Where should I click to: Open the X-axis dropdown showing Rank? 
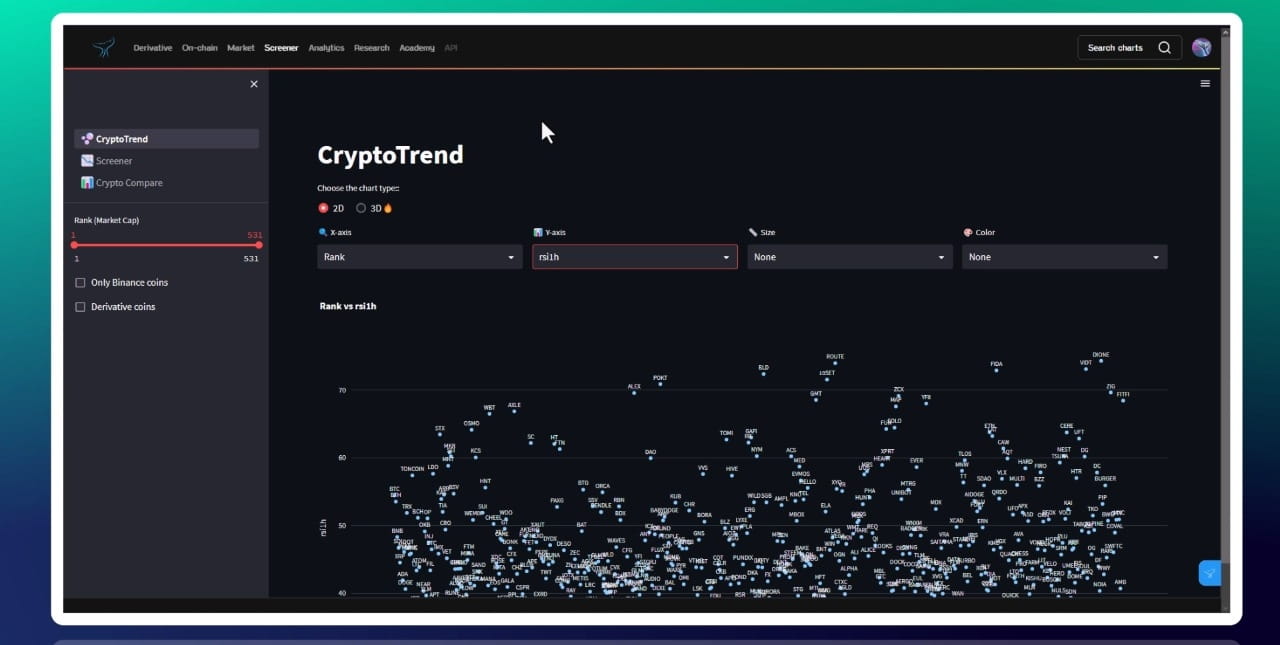[419, 257]
